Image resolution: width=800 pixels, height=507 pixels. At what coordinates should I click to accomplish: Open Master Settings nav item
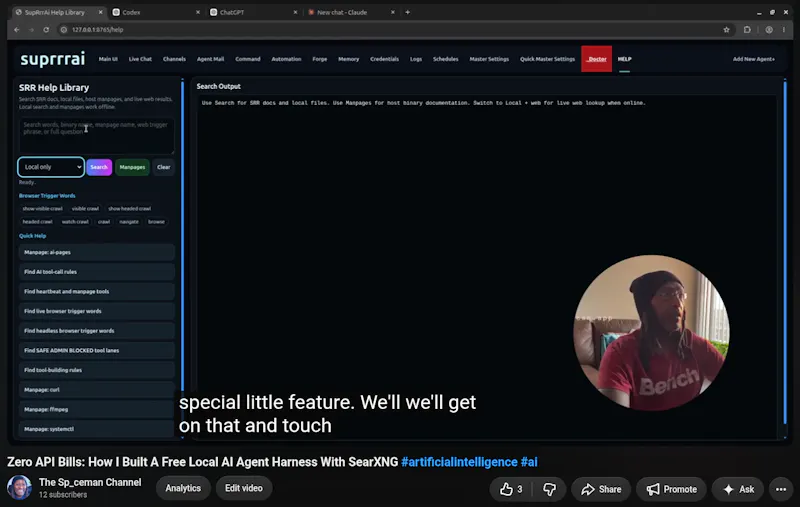pos(489,59)
